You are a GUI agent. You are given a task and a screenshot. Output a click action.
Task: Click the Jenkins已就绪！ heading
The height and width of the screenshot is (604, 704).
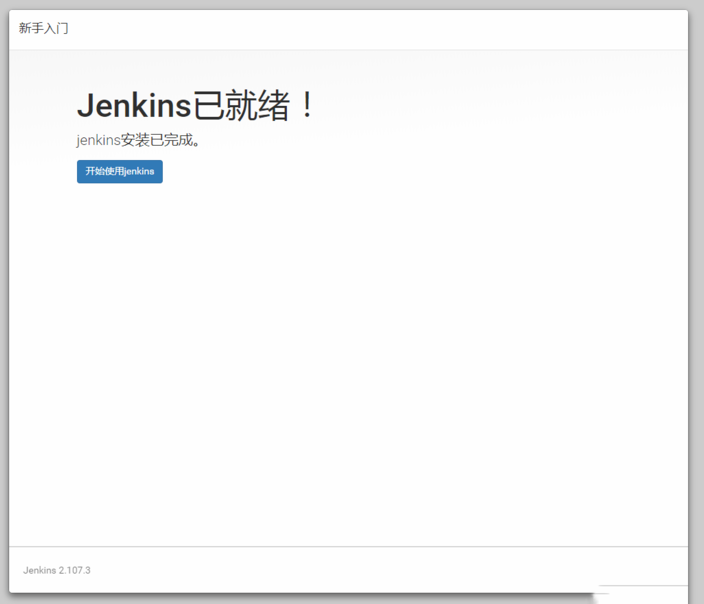[196, 106]
